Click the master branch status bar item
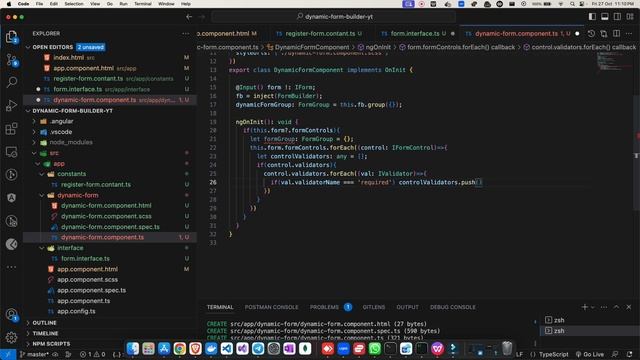Screen dimensions: 640x360 [33, 354]
